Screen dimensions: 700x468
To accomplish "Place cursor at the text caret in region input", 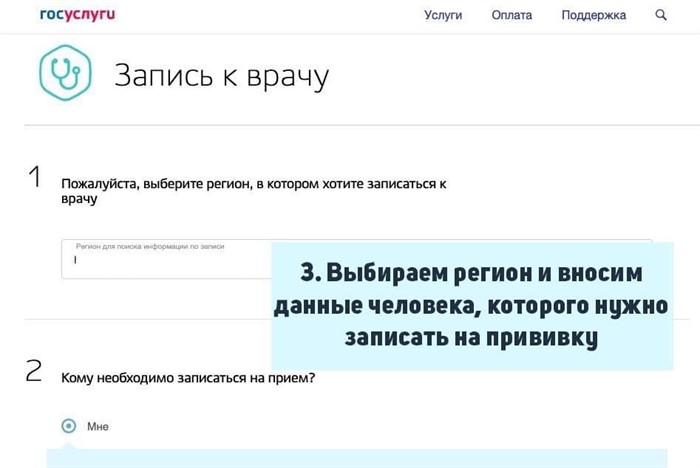I will point(75,262).
